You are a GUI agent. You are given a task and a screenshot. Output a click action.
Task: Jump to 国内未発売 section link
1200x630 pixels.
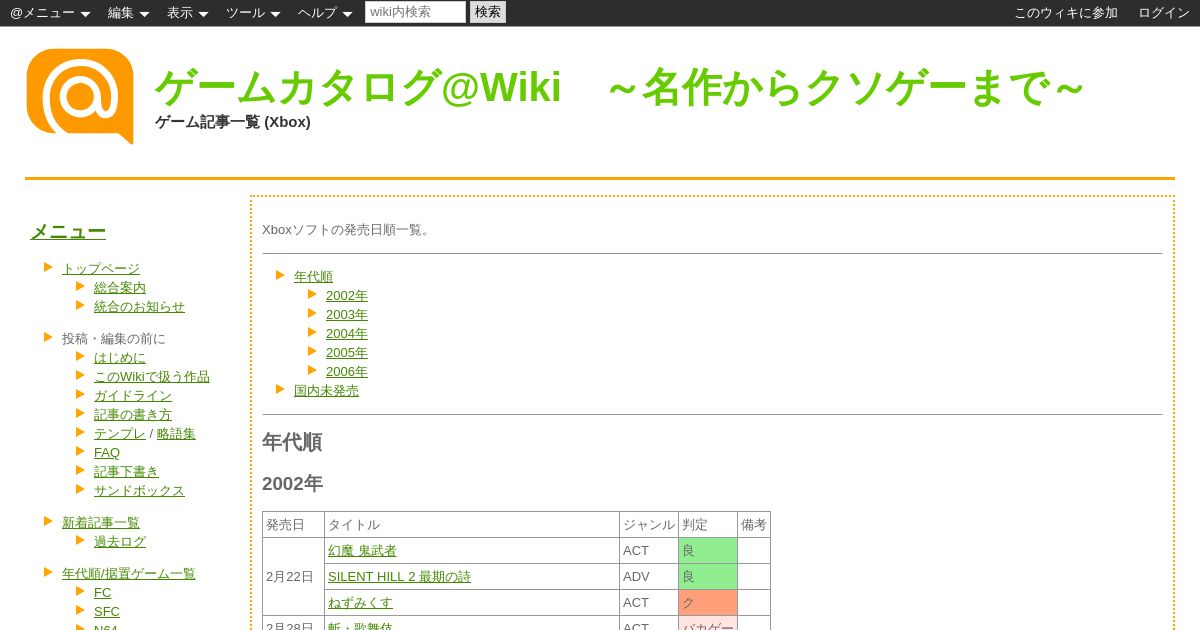click(x=326, y=390)
